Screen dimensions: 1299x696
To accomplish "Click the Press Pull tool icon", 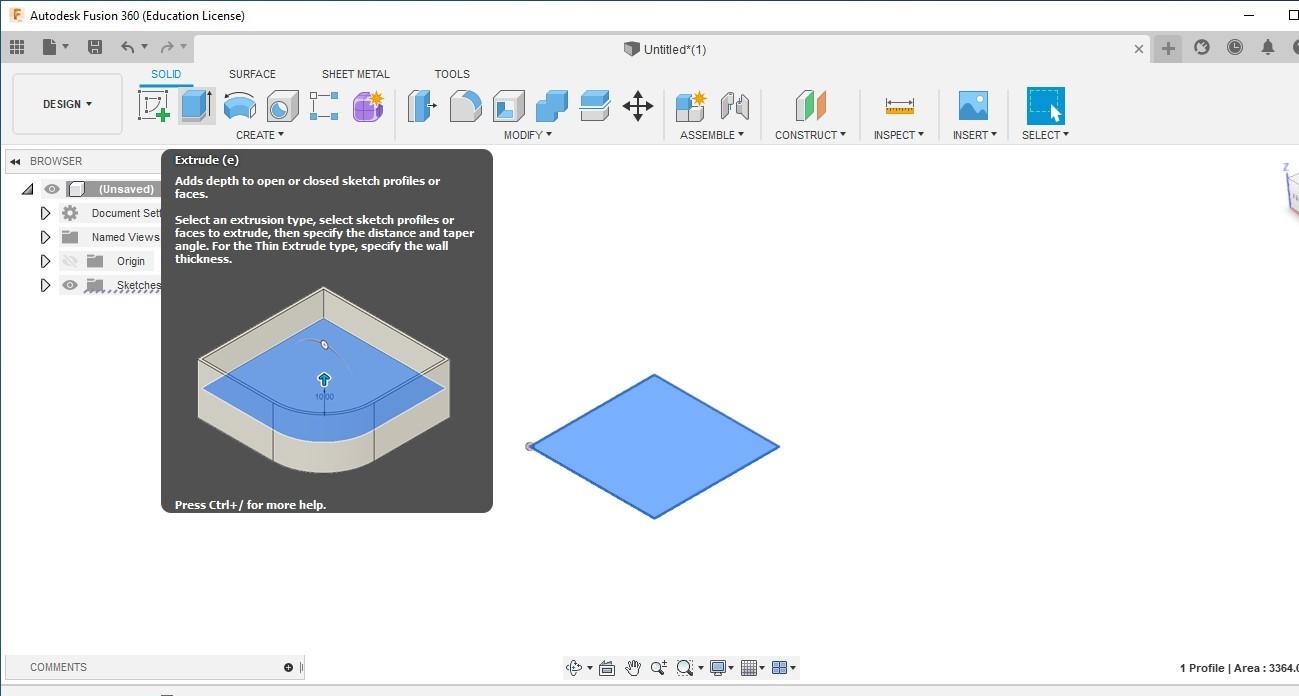I will click(x=422, y=105).
